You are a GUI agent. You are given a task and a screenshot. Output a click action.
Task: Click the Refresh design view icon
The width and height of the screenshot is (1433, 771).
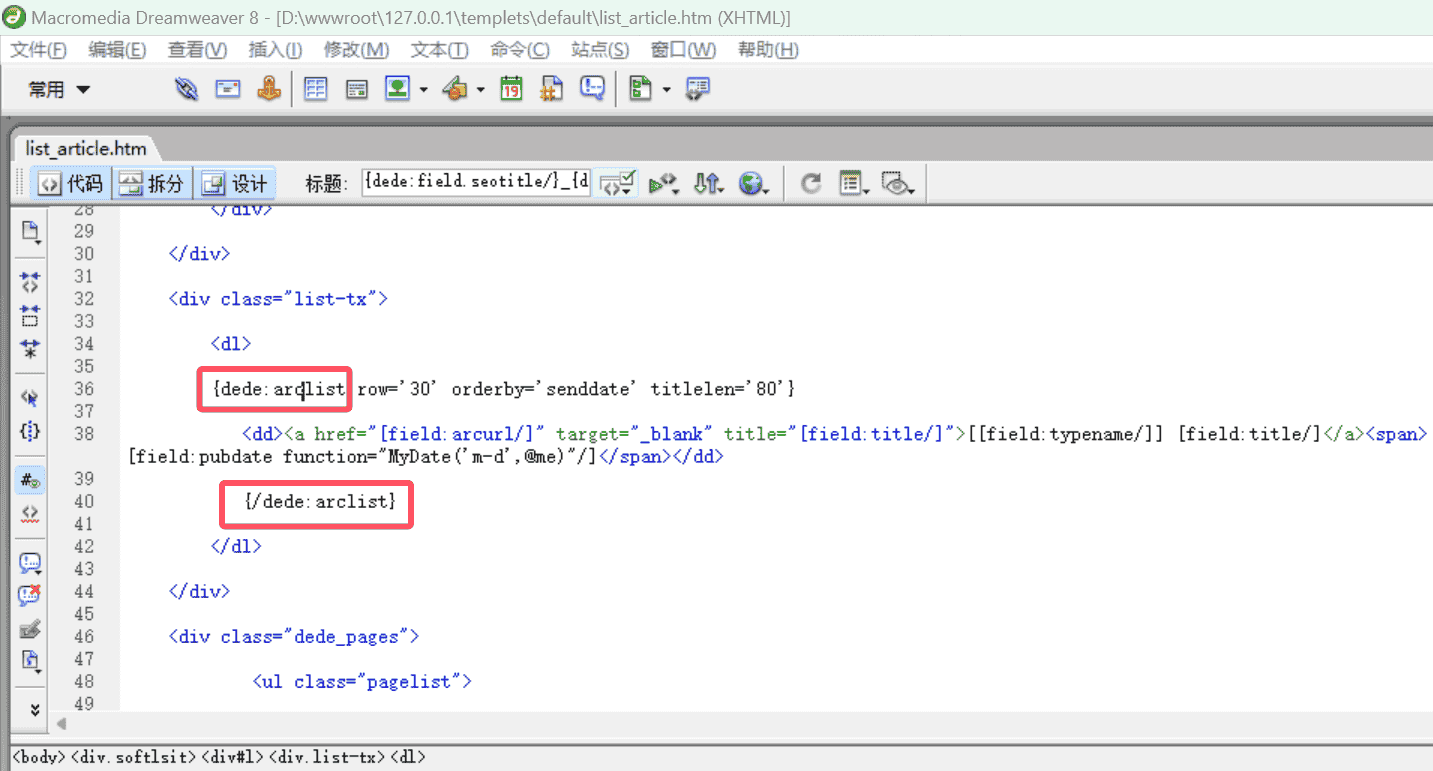[x=811, y=183]
